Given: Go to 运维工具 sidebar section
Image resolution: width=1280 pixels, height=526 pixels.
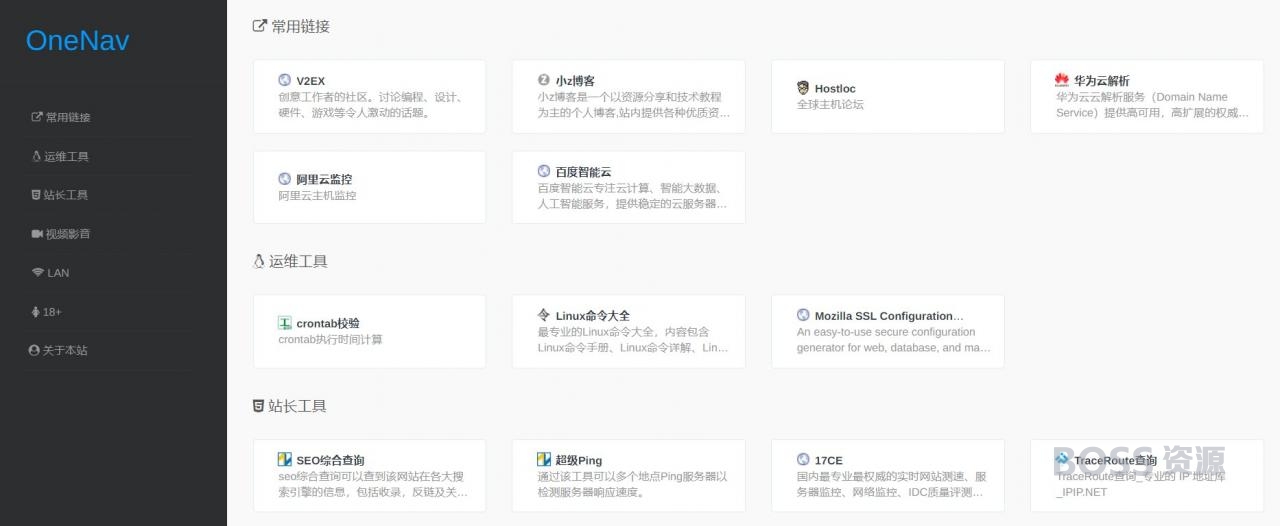Looking at the screenshot, I should pyautogui.click(x=67, y=156).
